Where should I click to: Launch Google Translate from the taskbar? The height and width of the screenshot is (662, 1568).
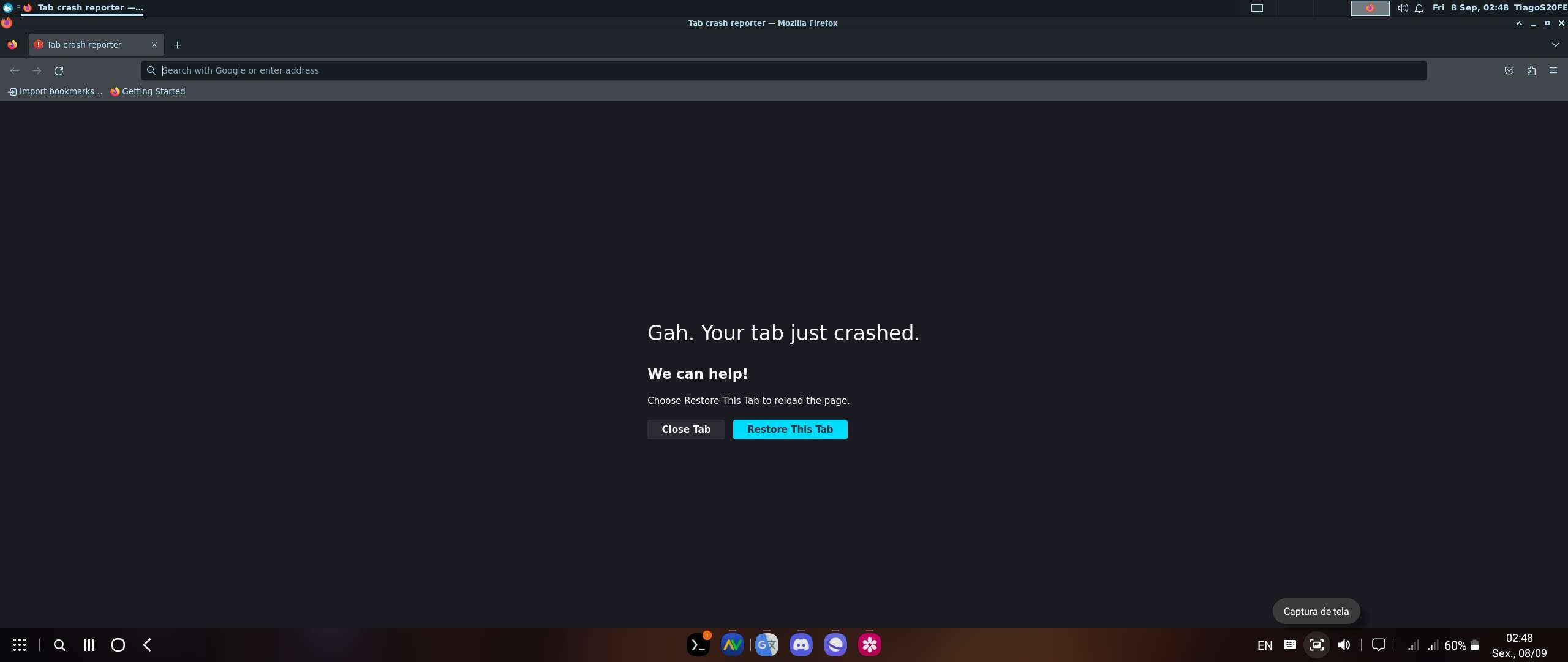point(766,644)
